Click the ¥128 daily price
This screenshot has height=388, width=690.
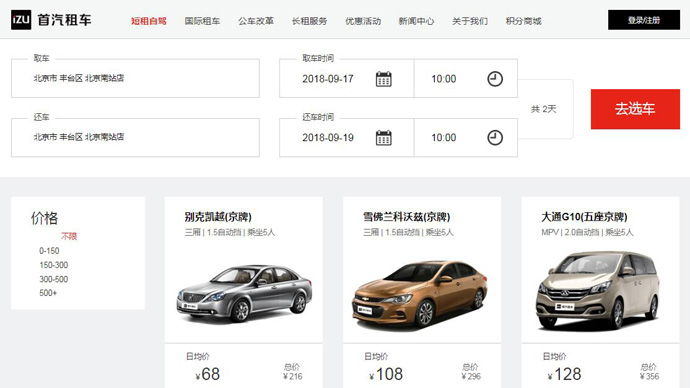(564, 374)
